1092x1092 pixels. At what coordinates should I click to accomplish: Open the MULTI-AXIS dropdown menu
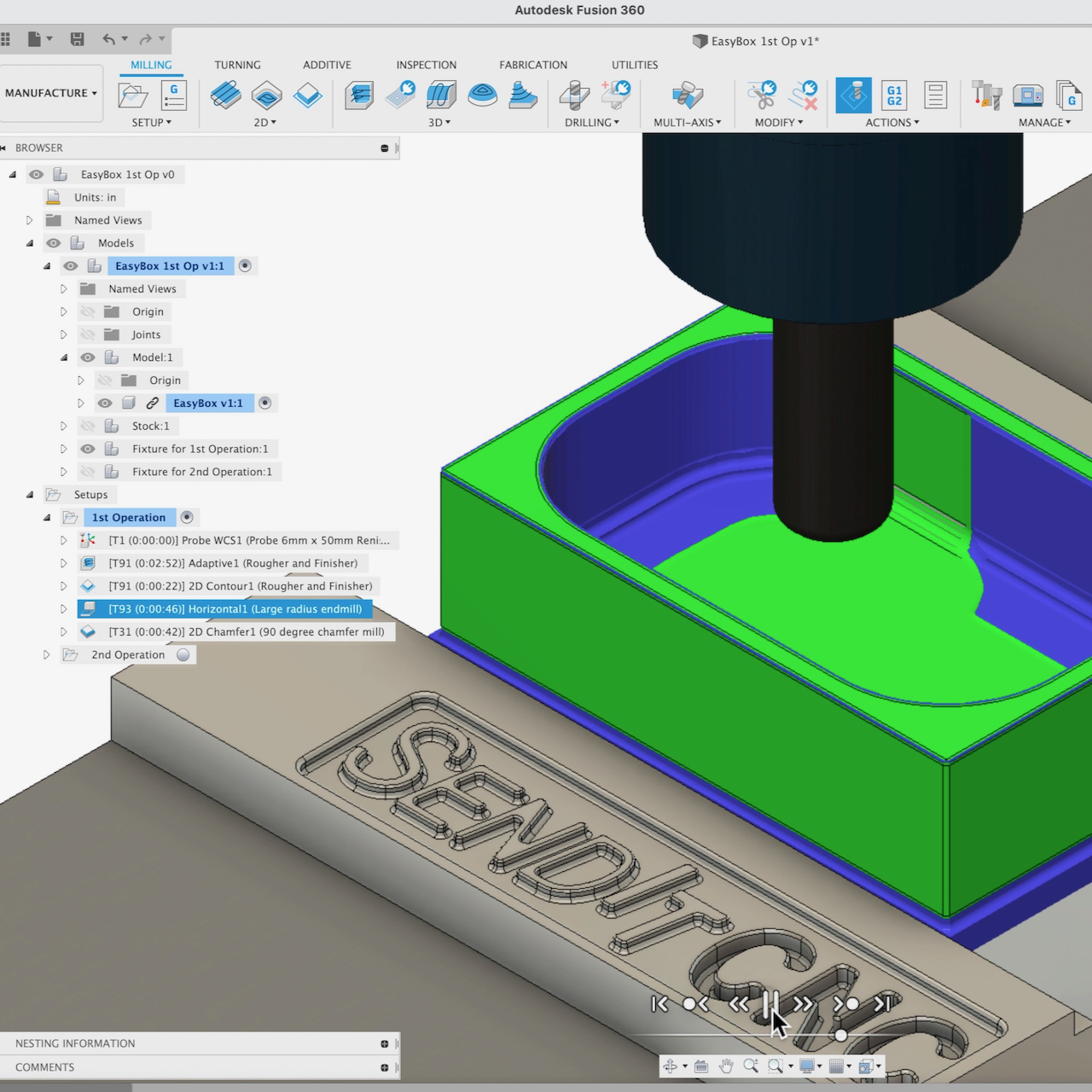coord(688,123)
